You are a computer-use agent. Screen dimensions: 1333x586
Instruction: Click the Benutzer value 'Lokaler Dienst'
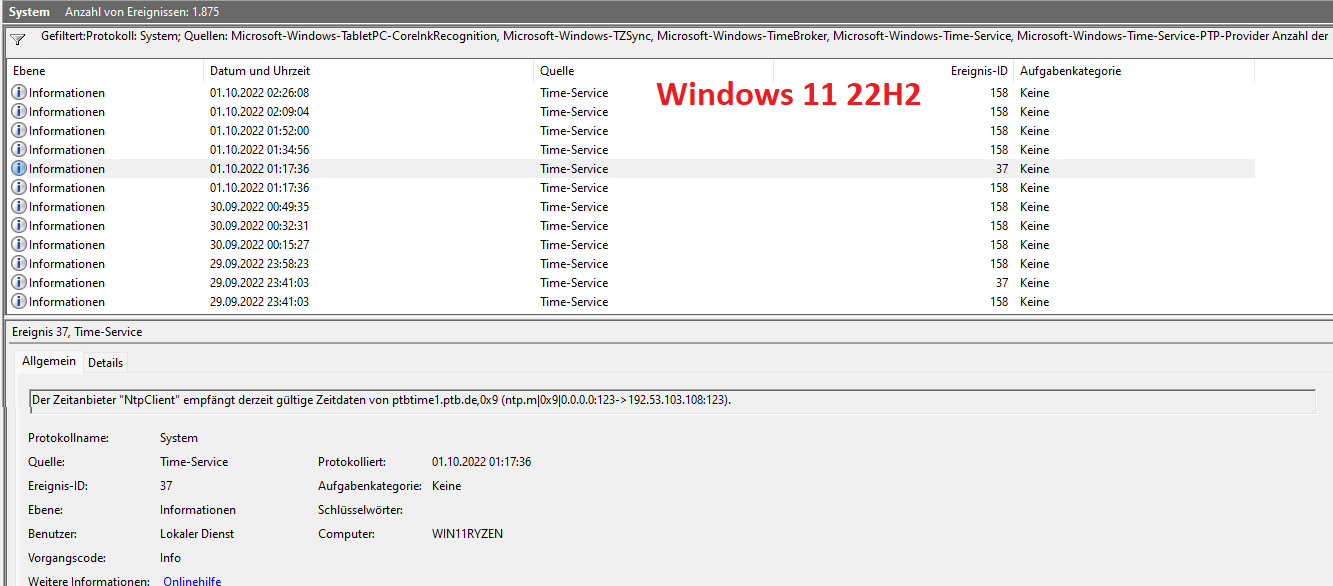(x=197, y=533)
